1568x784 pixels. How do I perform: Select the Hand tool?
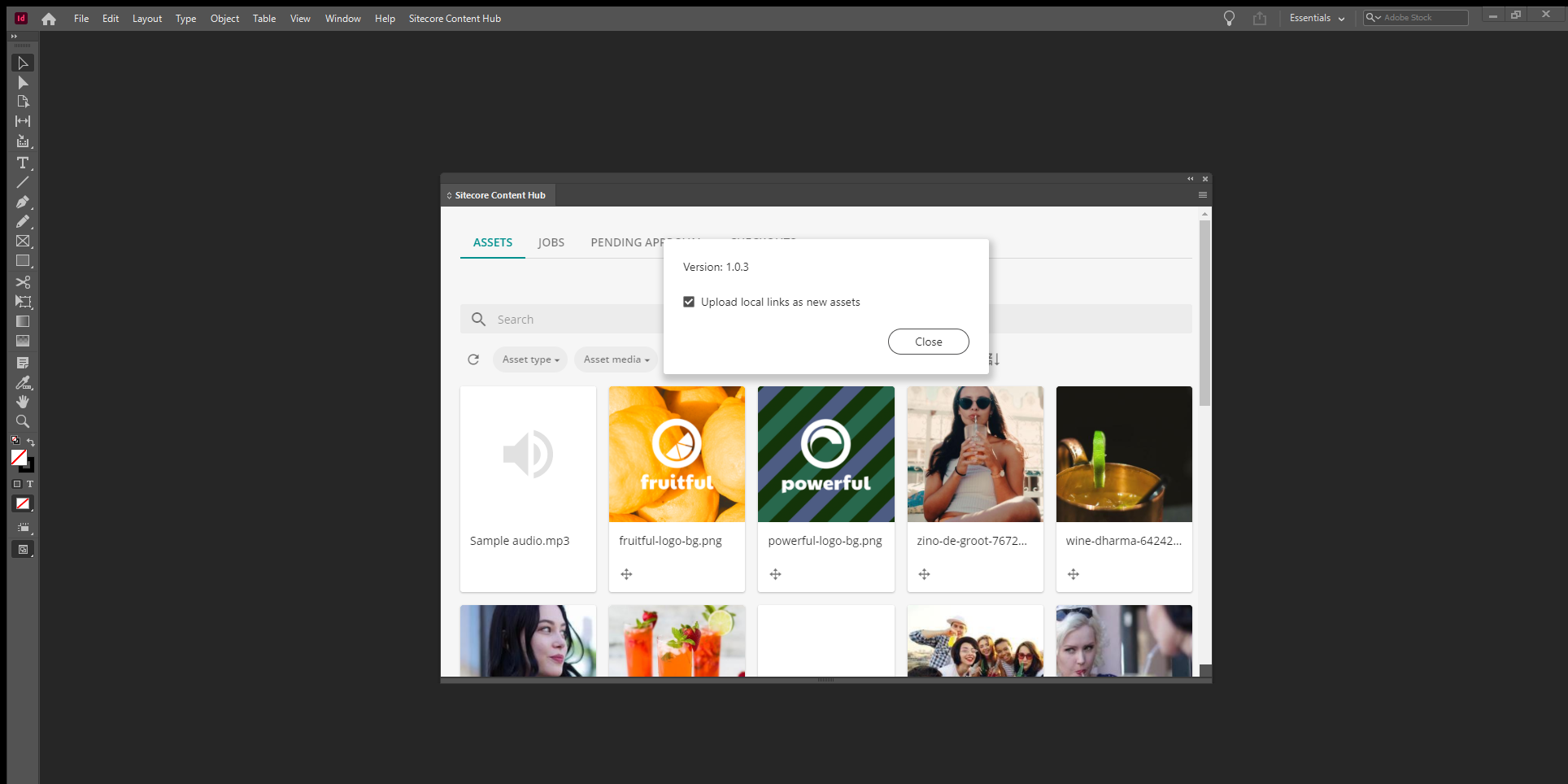(x=22, y=401)
